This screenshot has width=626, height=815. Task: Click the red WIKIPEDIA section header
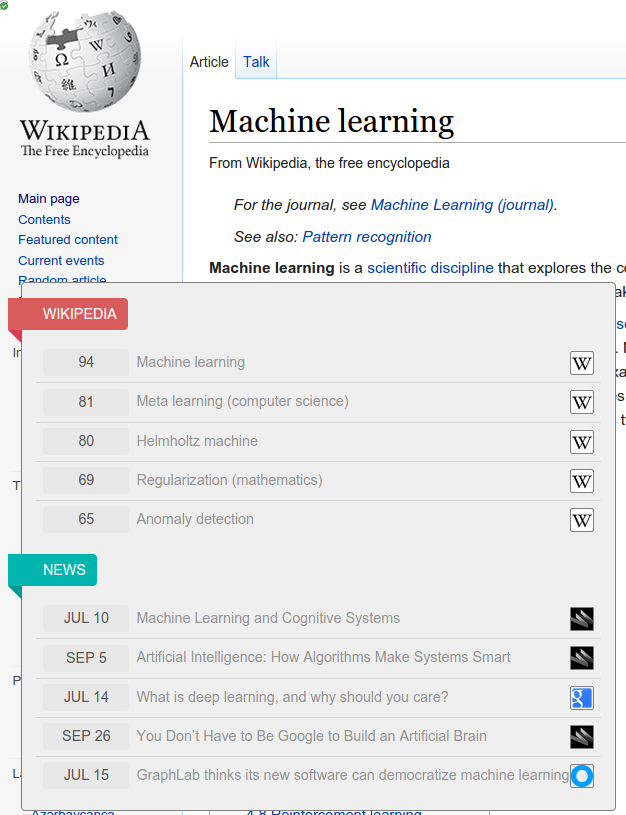[x=79, y=314]
